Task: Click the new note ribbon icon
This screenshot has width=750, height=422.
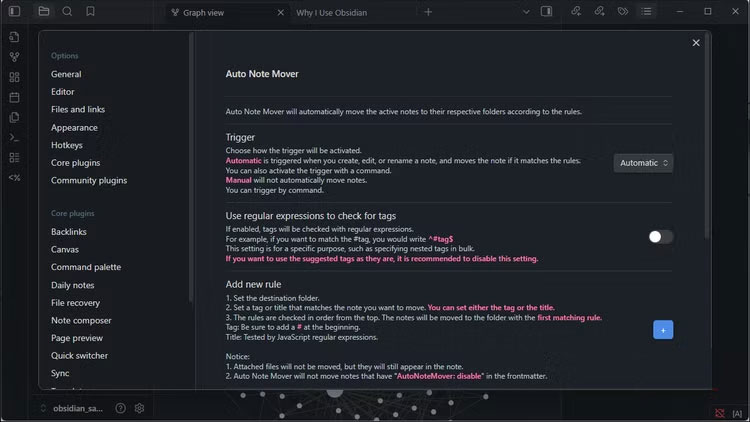Action: click(14, 37)
